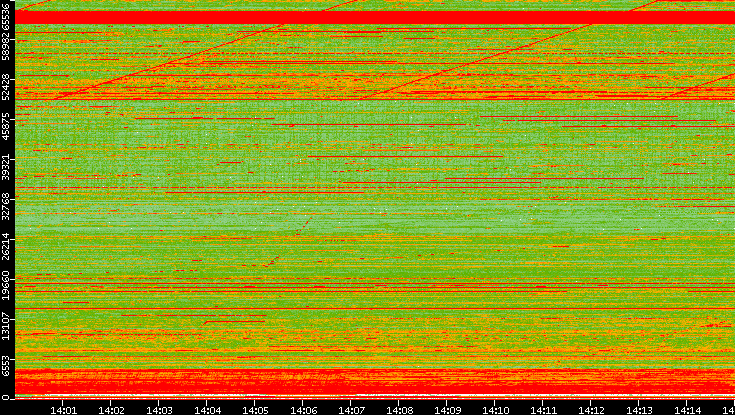This screenshot has height=415, width=735.
Task: Click the 14:08 time axis label
Action: 398,410
